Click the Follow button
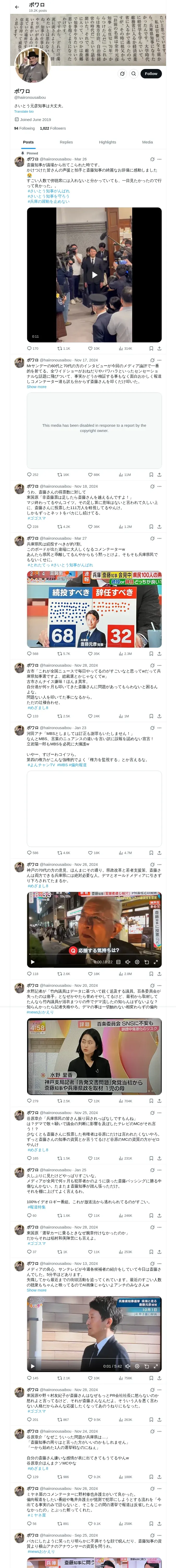Viewport: 176px width, 1568px height. tap(150, 74)
